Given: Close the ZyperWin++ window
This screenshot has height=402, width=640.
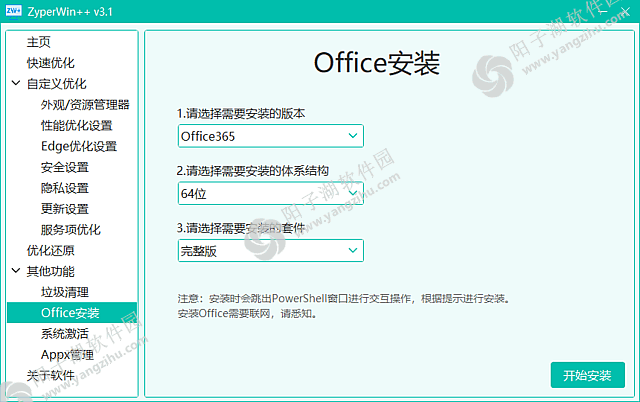Looking at the screenshot, I should [x=625, y=11].
